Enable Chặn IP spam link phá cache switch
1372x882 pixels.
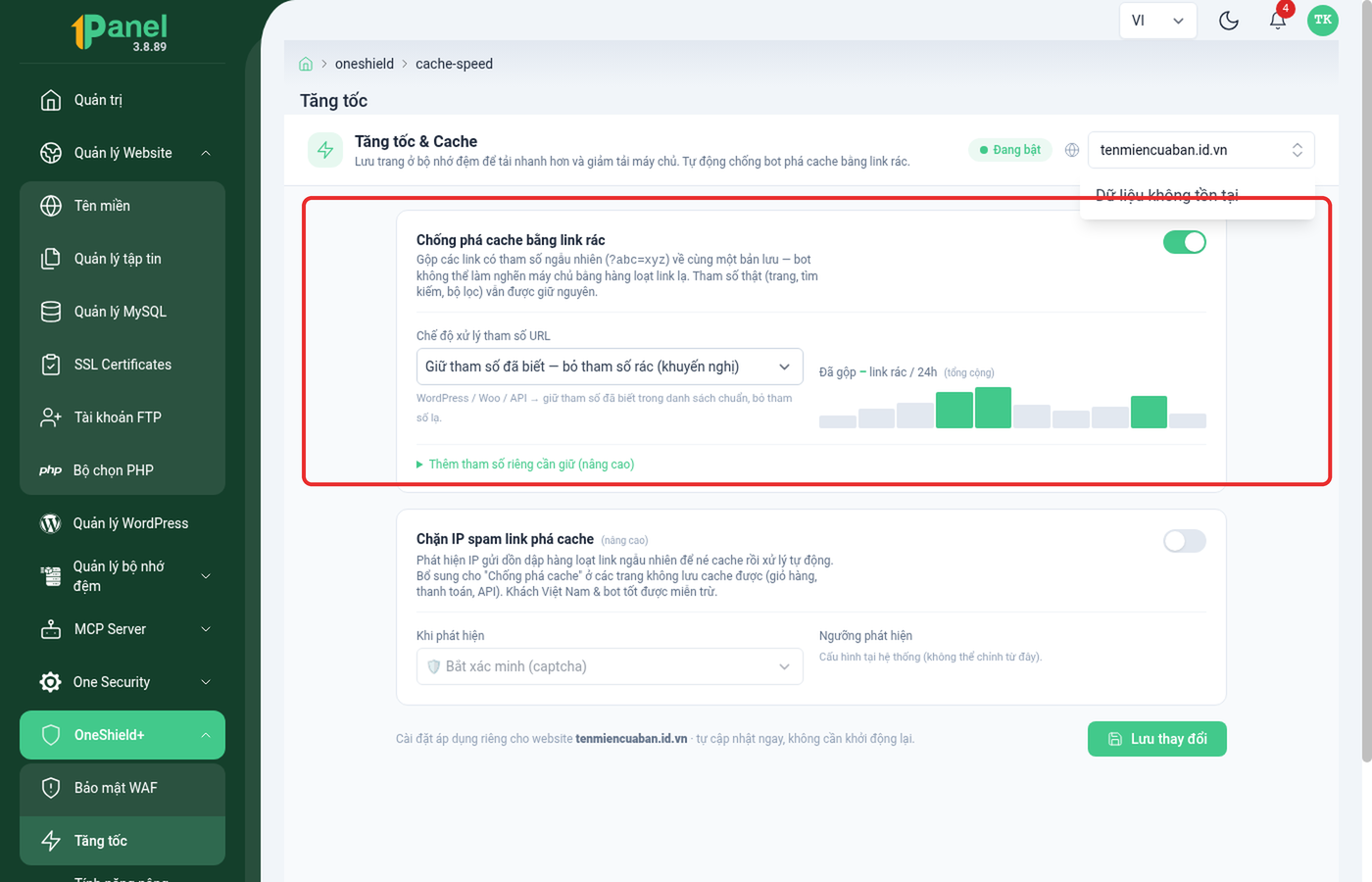(1185, 541)
